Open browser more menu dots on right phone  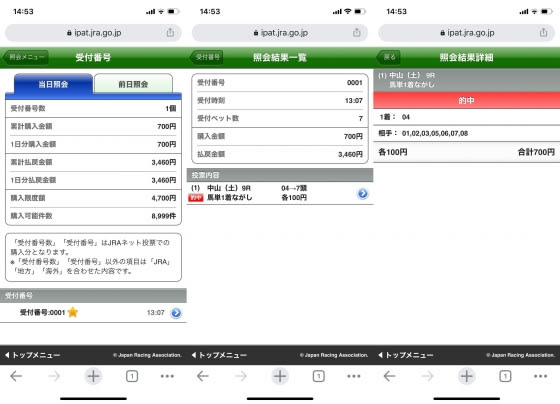pos(540,376)
